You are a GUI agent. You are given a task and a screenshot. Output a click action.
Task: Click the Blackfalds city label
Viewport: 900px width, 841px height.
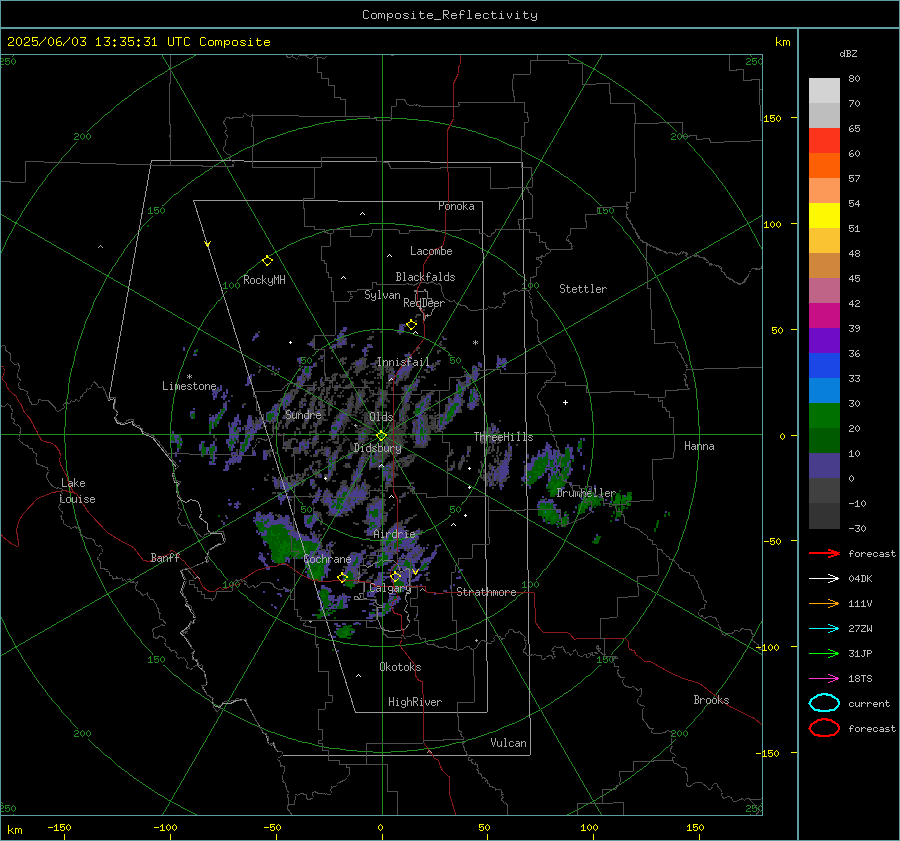(x=425, y=277)
